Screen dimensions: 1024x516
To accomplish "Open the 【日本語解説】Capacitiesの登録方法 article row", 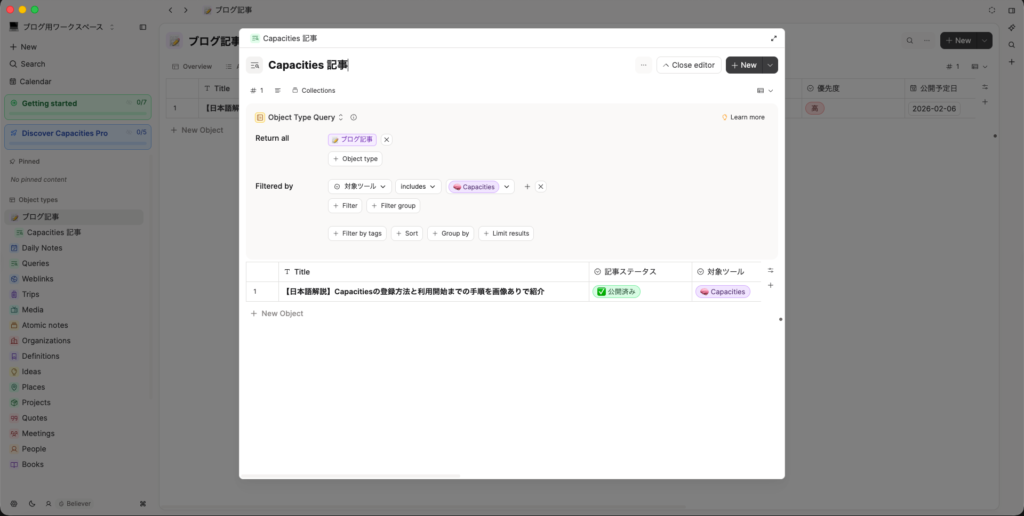I will tap(415, 292).
